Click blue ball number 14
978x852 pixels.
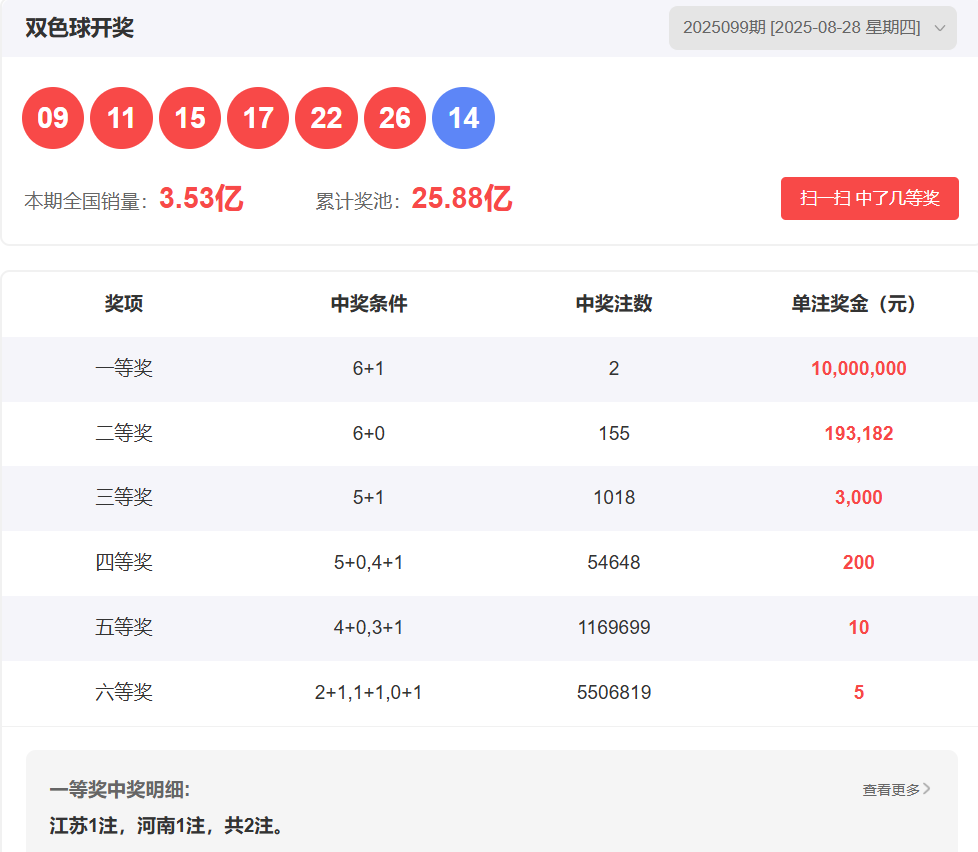click(x=463, y=118)
